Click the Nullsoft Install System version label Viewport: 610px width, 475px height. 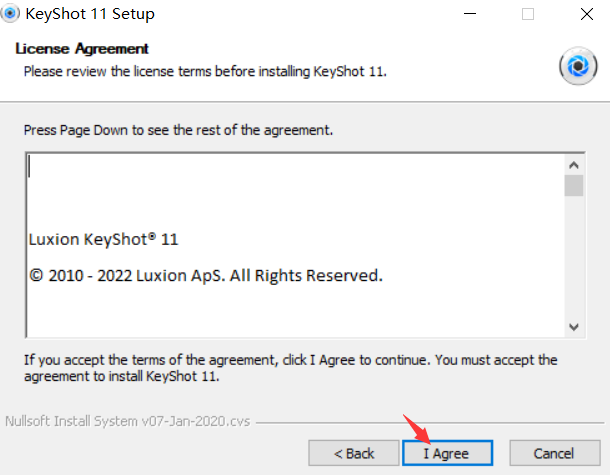(x=128, y=421)
